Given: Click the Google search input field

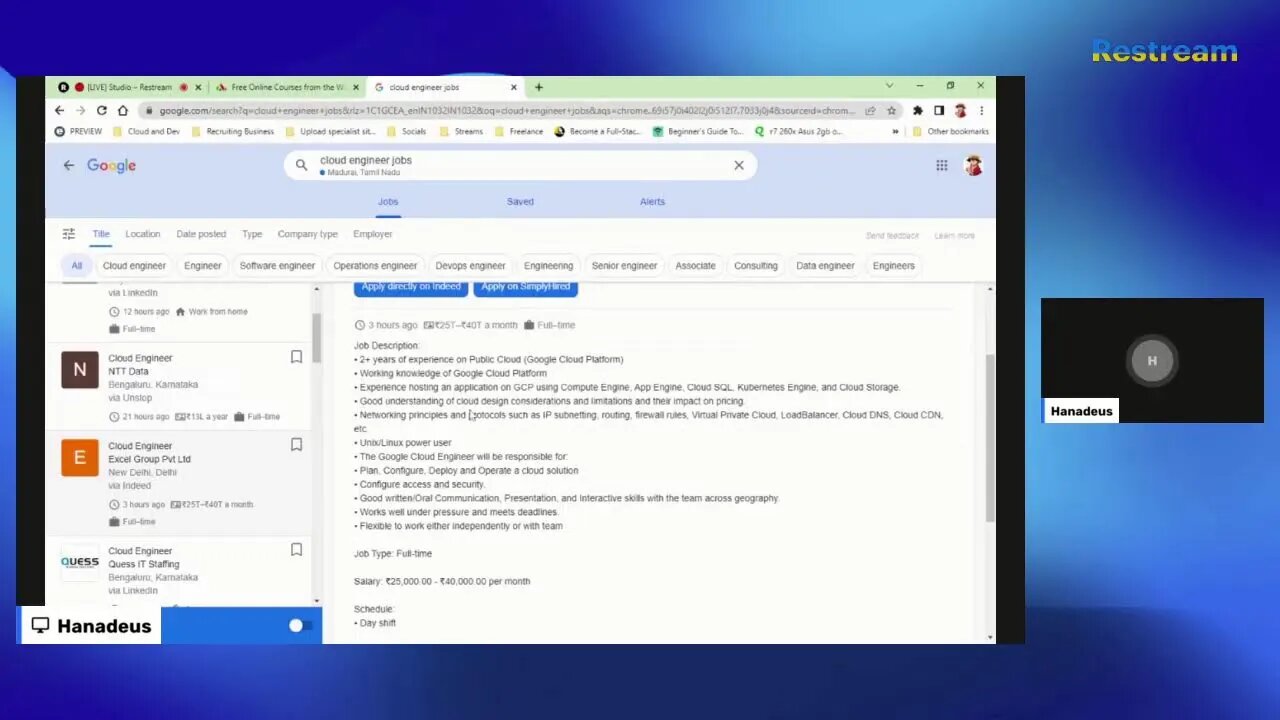Looking at the screenshot, I should click(x=520, y=165).
